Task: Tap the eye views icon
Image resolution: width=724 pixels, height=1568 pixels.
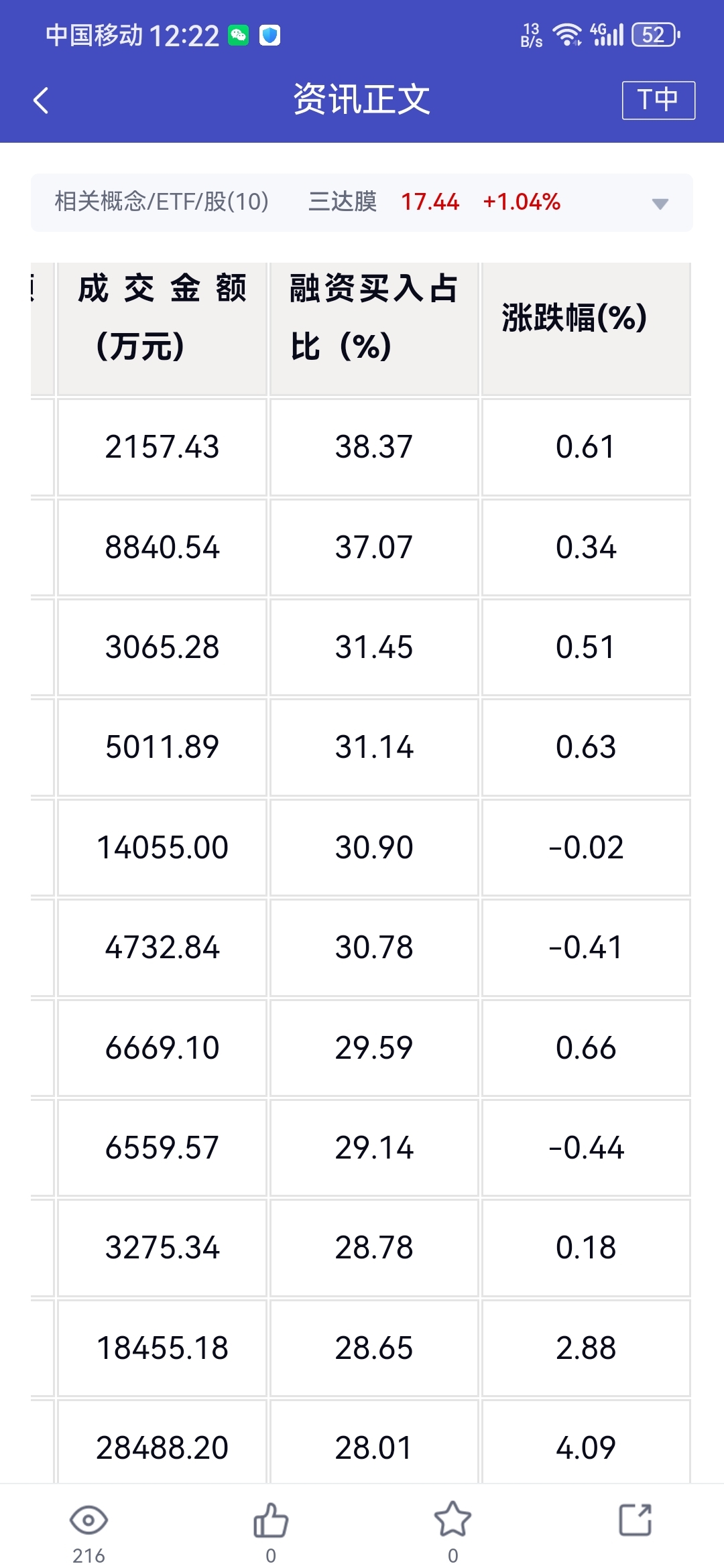Action: pos(88,1521)
